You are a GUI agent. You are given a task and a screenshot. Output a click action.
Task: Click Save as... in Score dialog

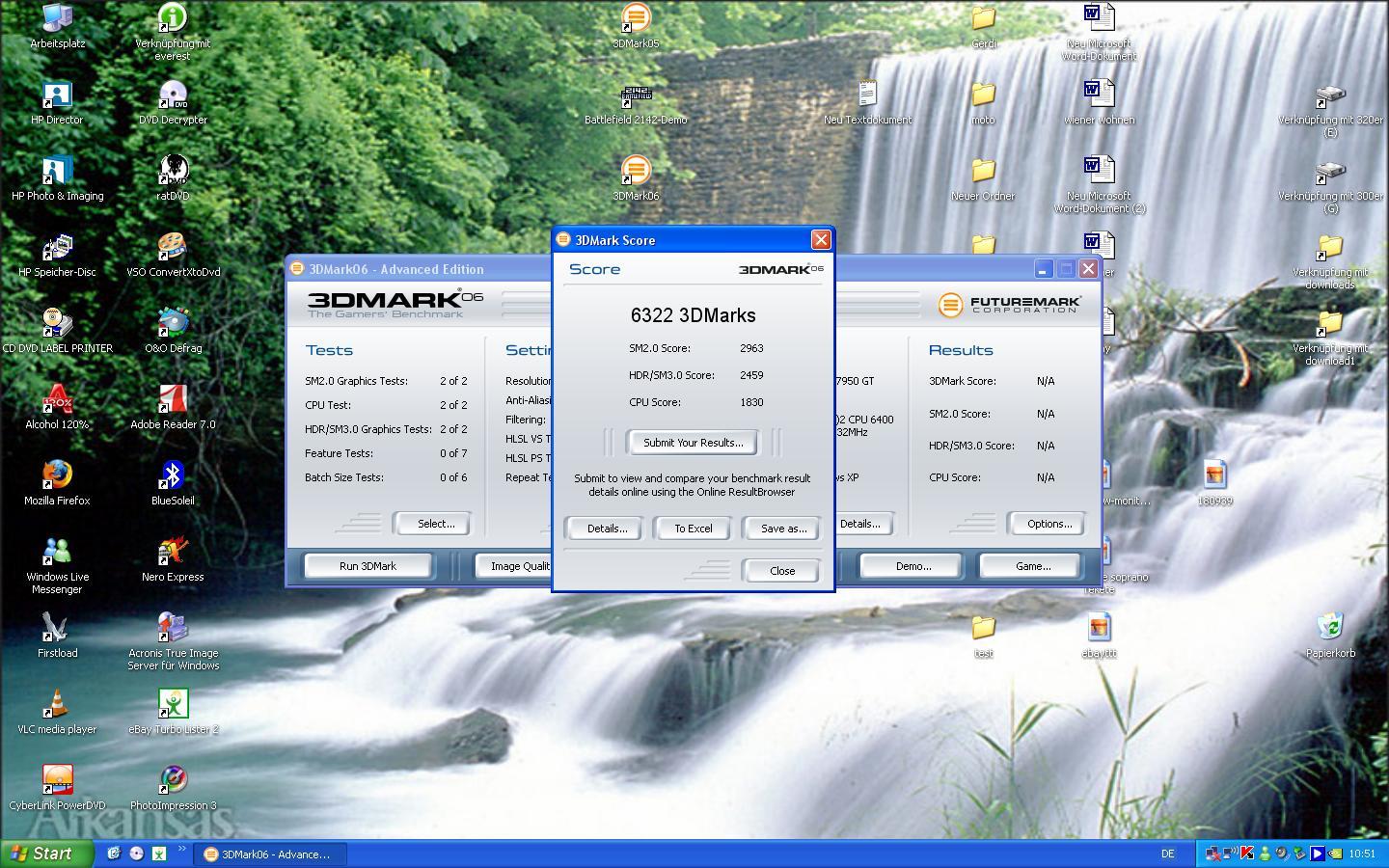(x=783, y=529)
